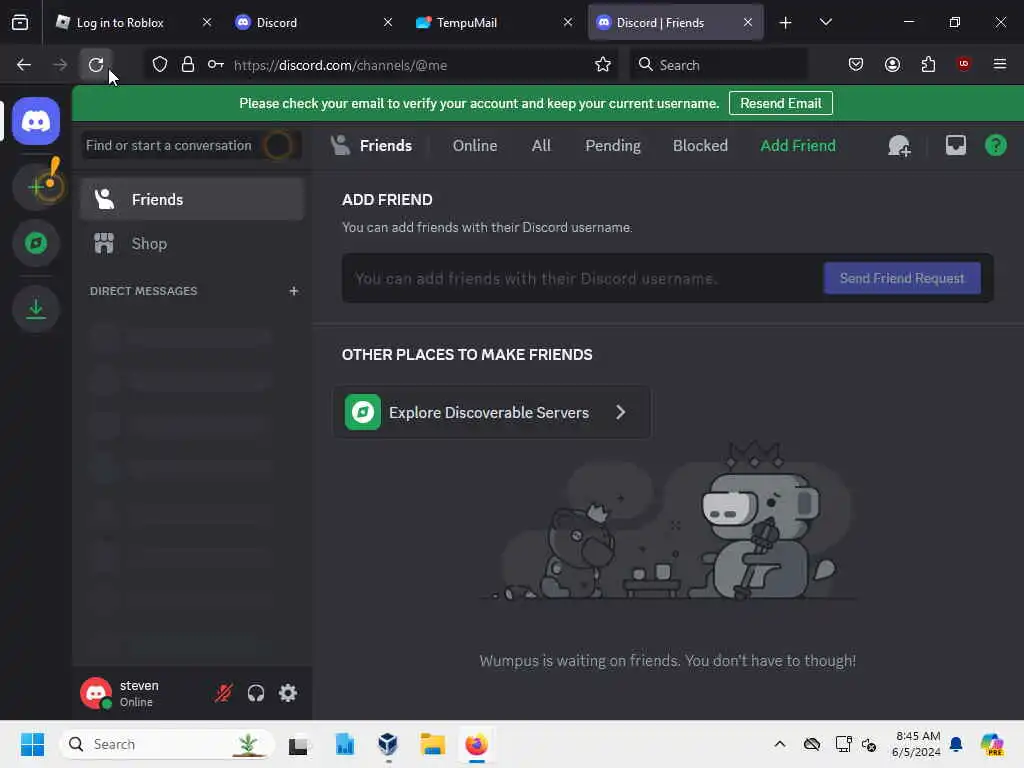Close the Log in to Roblox tab
Image resolution: width=1024 pixels, height=768 pixels.
(207, 22)
